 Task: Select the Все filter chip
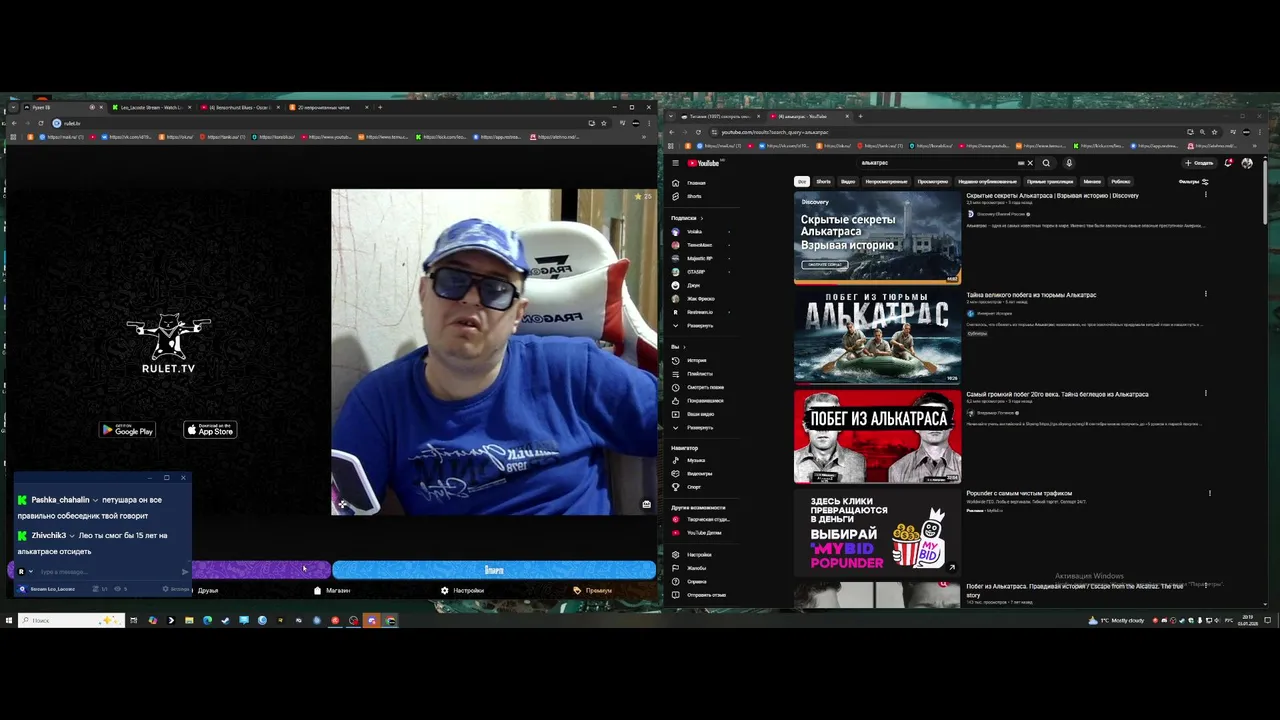pos(801,182)
